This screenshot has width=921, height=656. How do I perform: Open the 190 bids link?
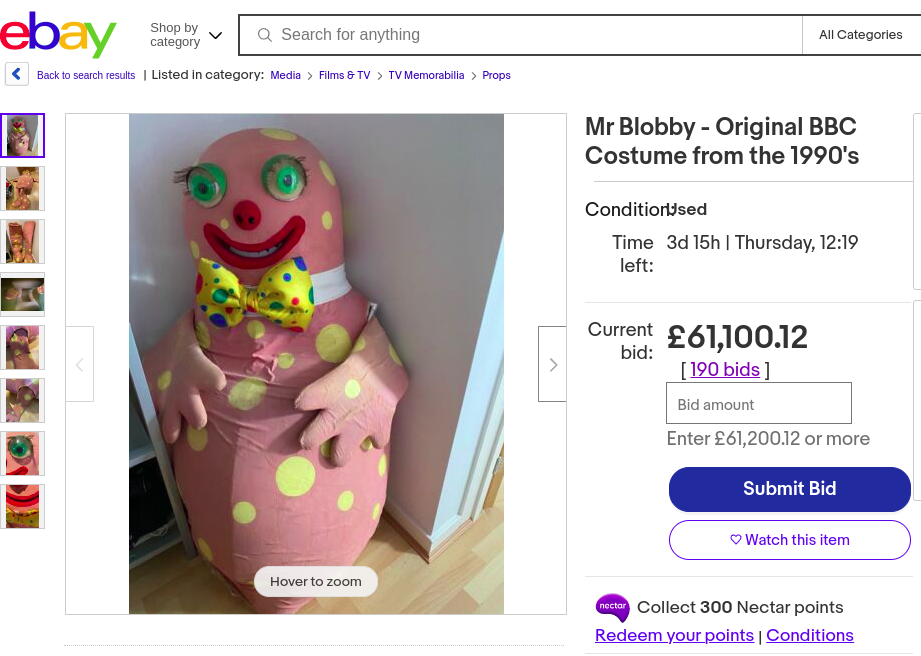pos(725,370)
